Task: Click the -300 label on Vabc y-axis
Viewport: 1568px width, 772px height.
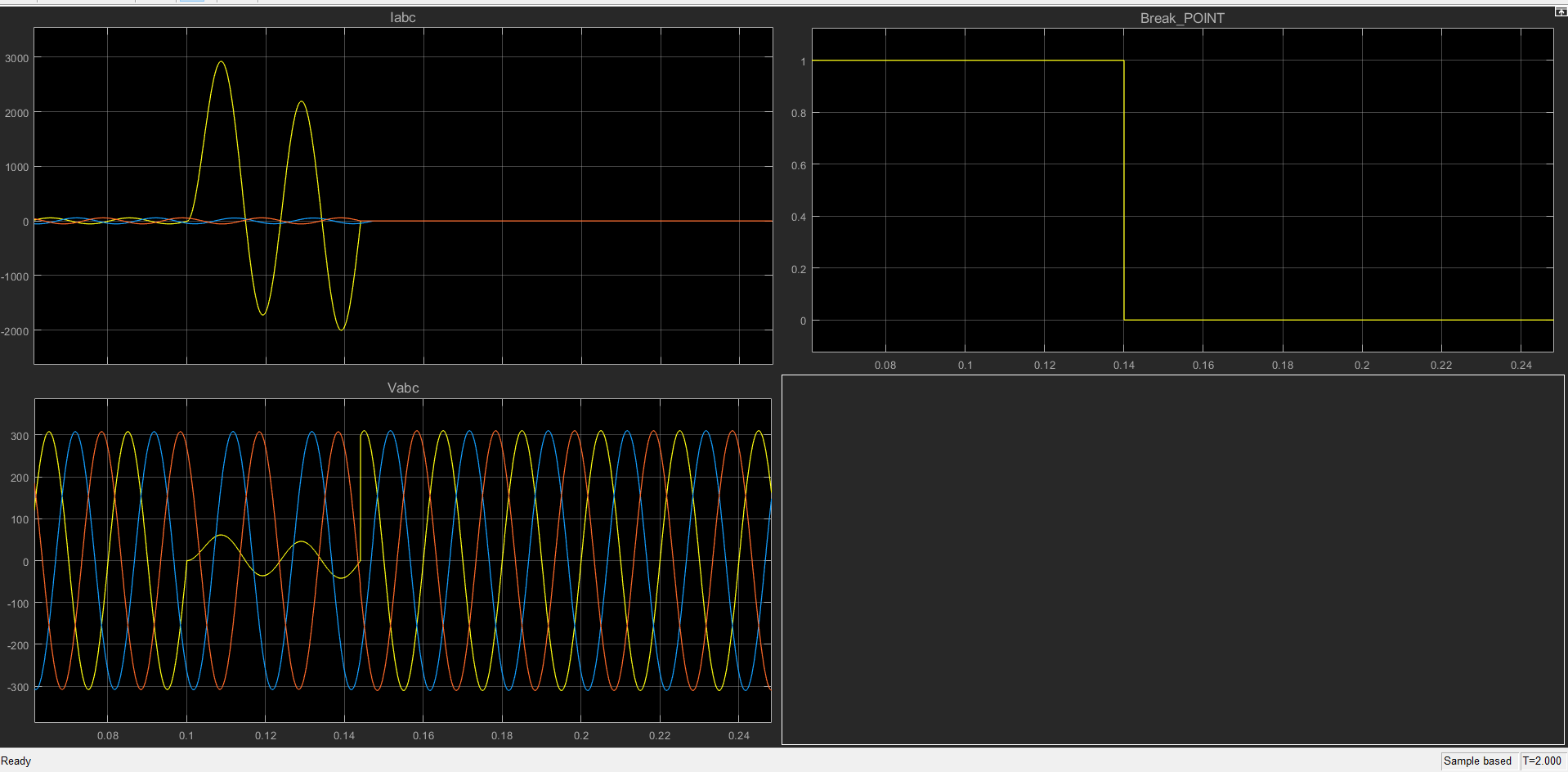Action: coord(18,687)
